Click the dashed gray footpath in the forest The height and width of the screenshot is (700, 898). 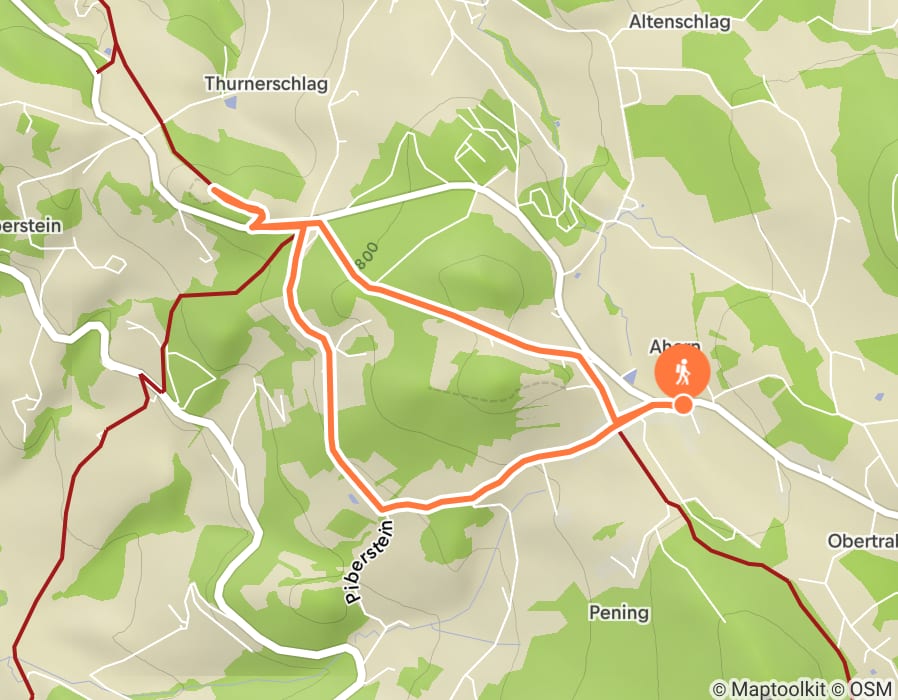click(x=493, y=391)
